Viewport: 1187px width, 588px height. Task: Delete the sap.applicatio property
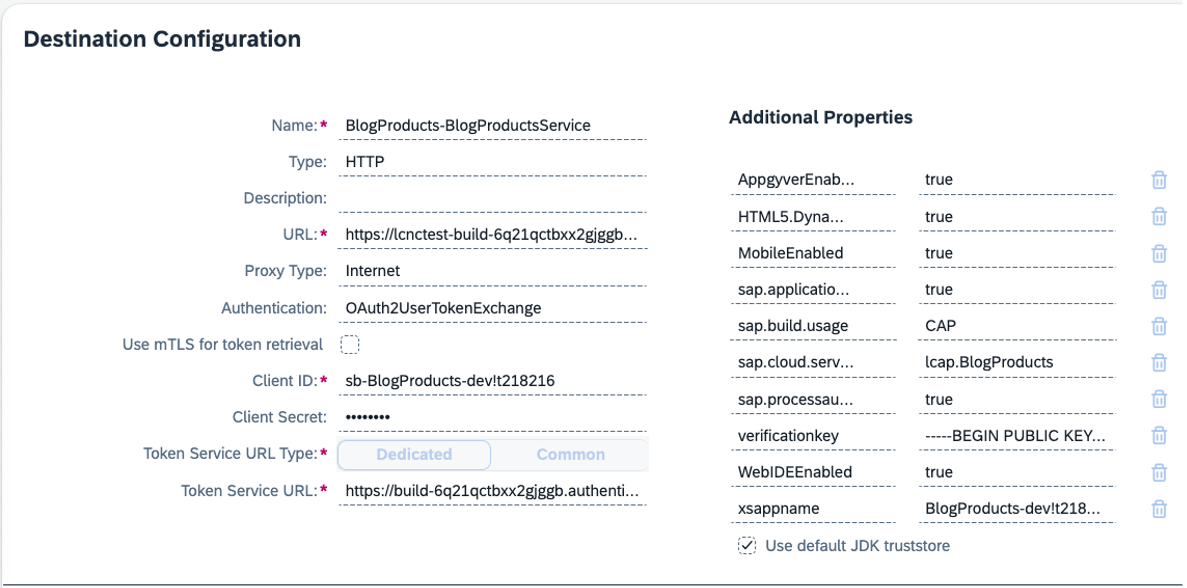coord(1158,289)
